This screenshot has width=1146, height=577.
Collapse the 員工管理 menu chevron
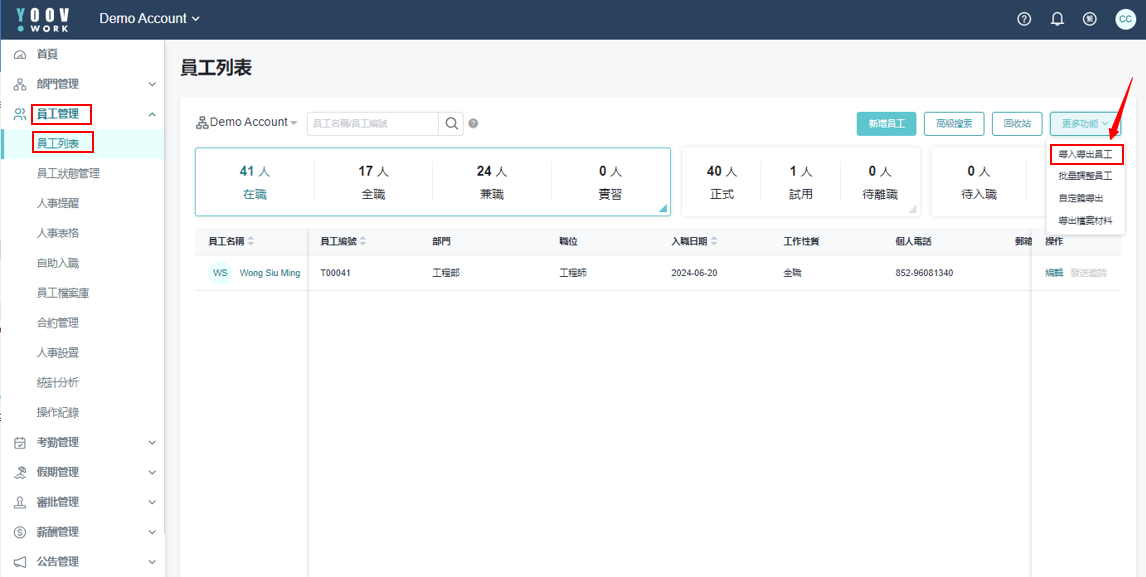tap(152, 114)
